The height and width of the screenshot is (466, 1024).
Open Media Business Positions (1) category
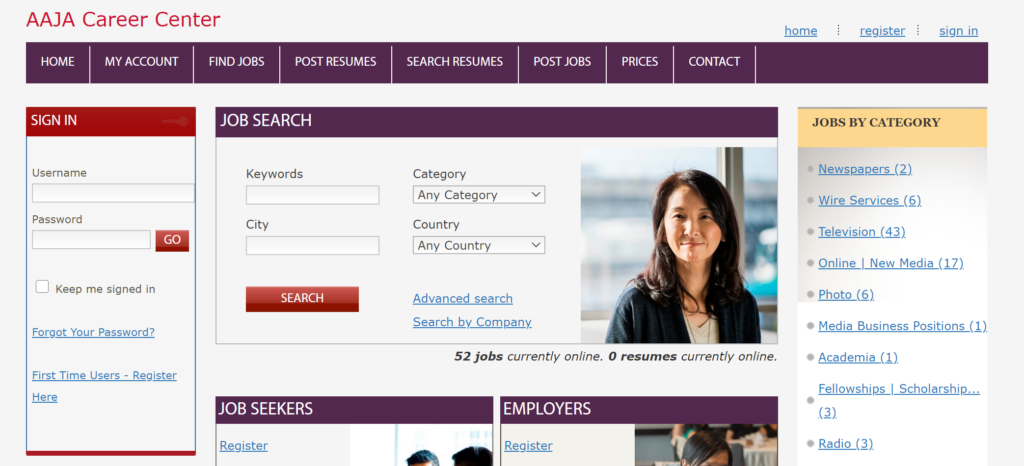(903, 326)
